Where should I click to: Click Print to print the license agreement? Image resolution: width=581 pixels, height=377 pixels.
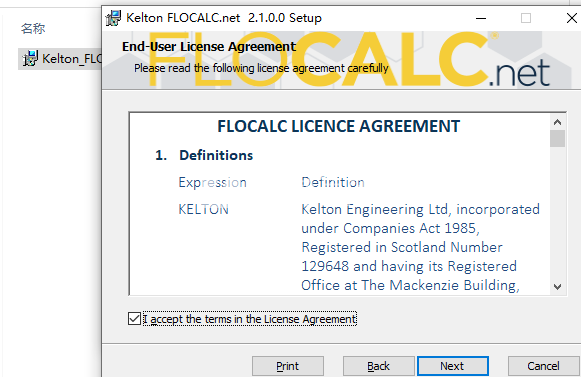coord(288,366)
